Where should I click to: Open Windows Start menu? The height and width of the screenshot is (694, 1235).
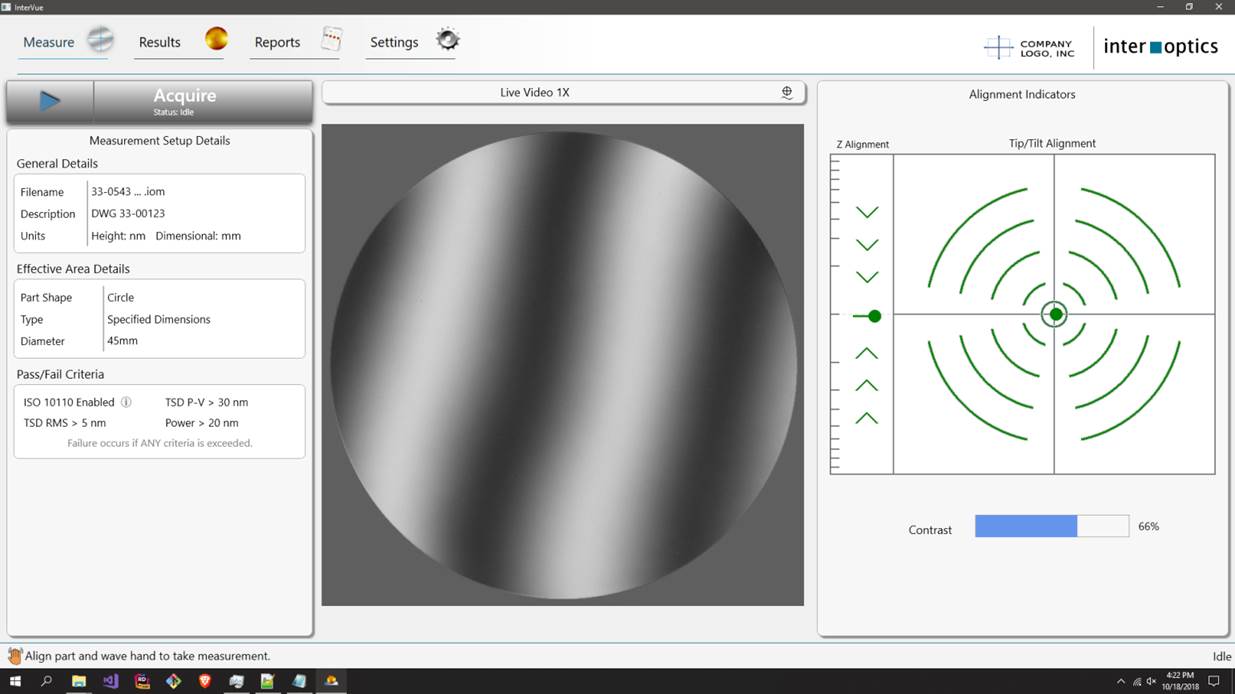(x=15, y=681)
